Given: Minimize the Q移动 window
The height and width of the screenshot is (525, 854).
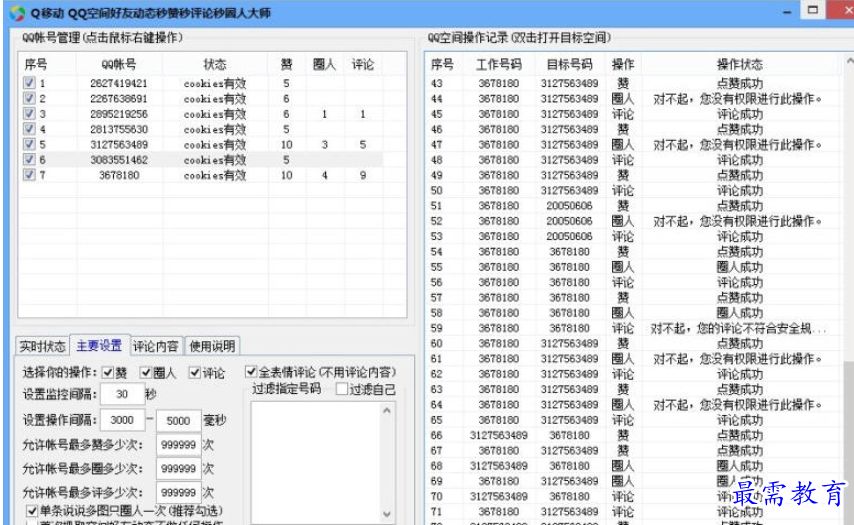Looking at the screenshot, I should point(787,12).
